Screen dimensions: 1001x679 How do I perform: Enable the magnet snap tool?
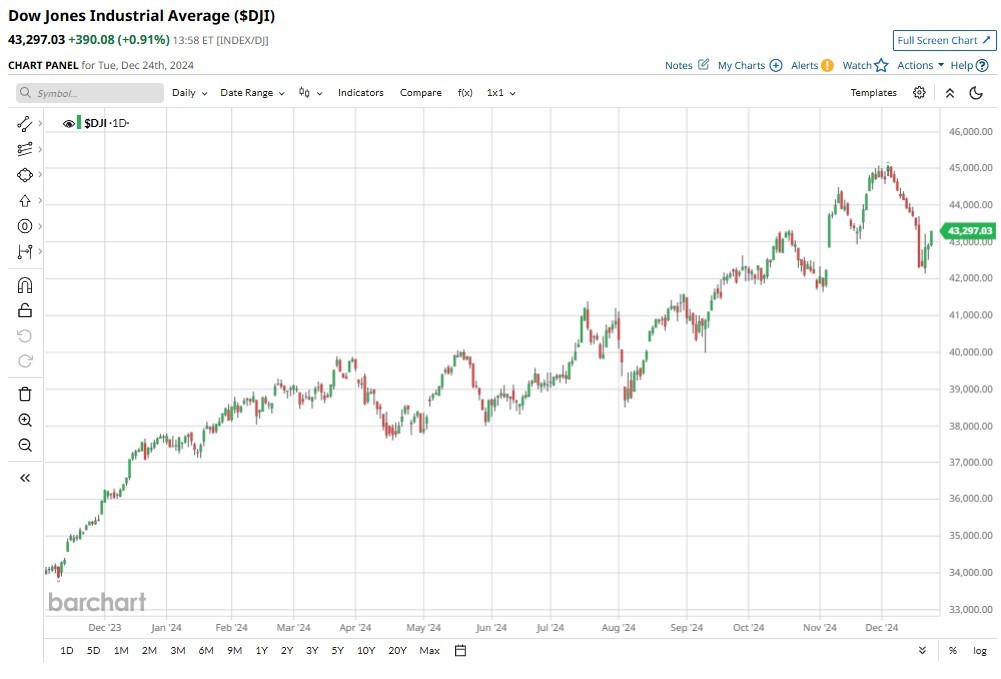point(25,285)
